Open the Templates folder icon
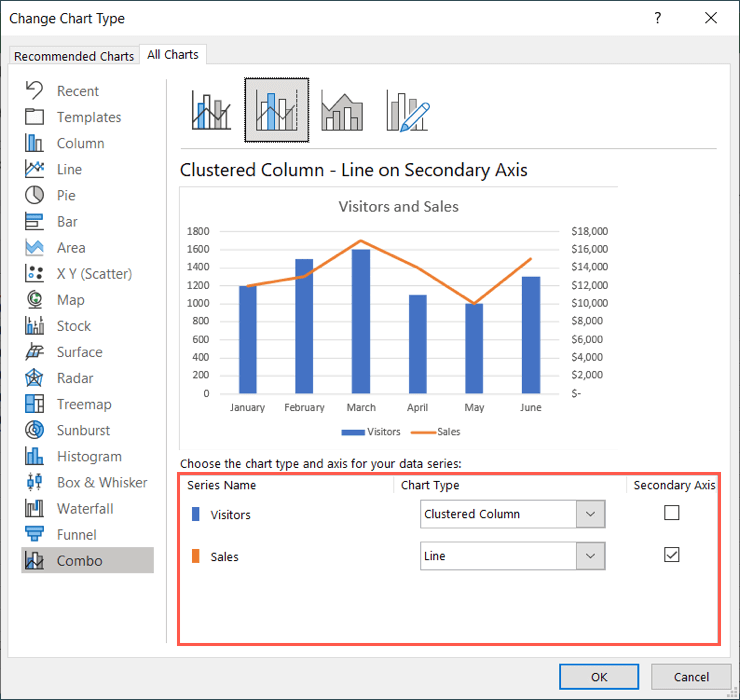 pos(34,117)
